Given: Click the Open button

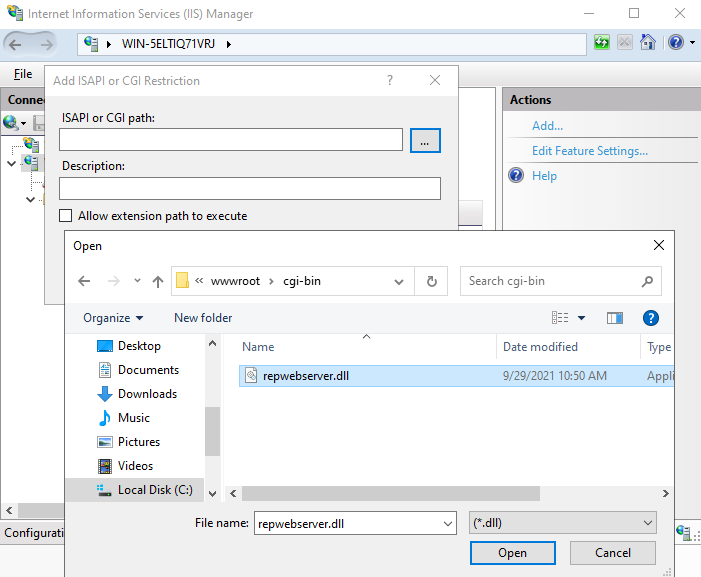Looking at the screenshot, I should (512, 553).
